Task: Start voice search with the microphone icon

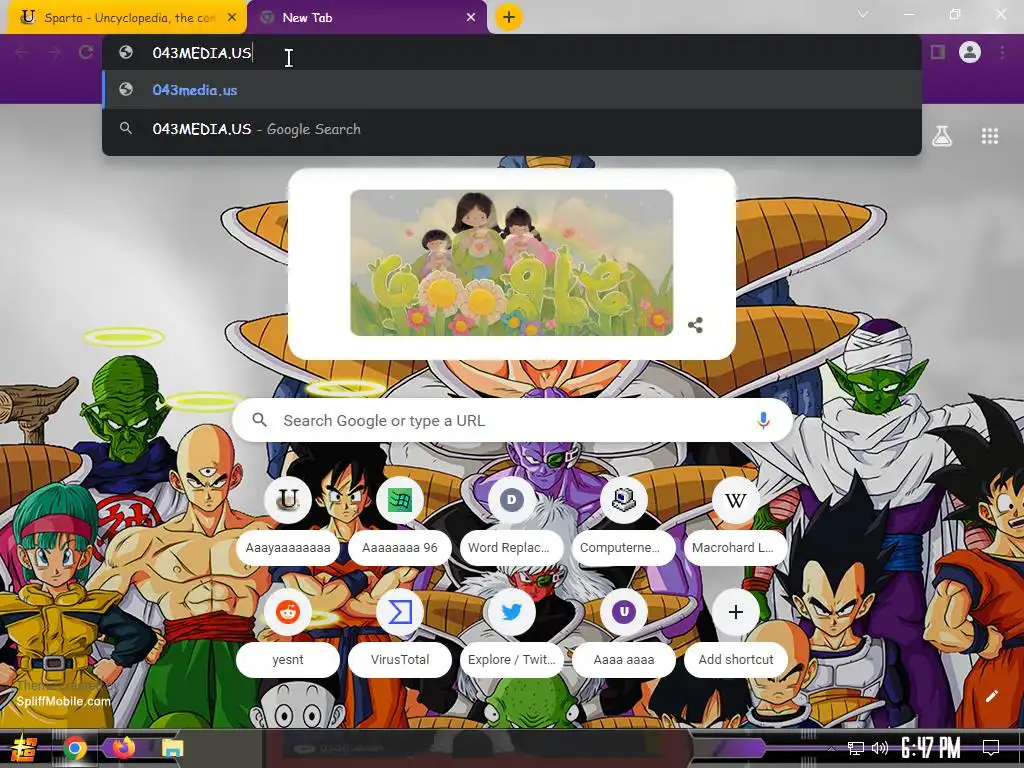Action: click(x=763, y=421)
